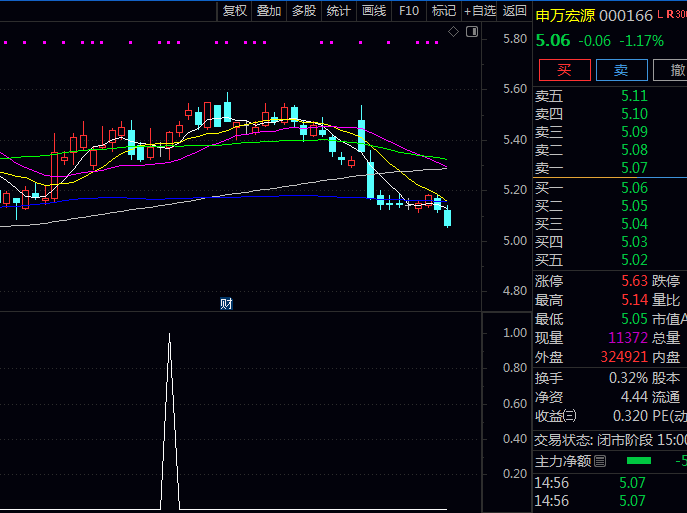The image size is (687, 513).
Task: Click the L tag by the stock code
Action: [660, 14]
